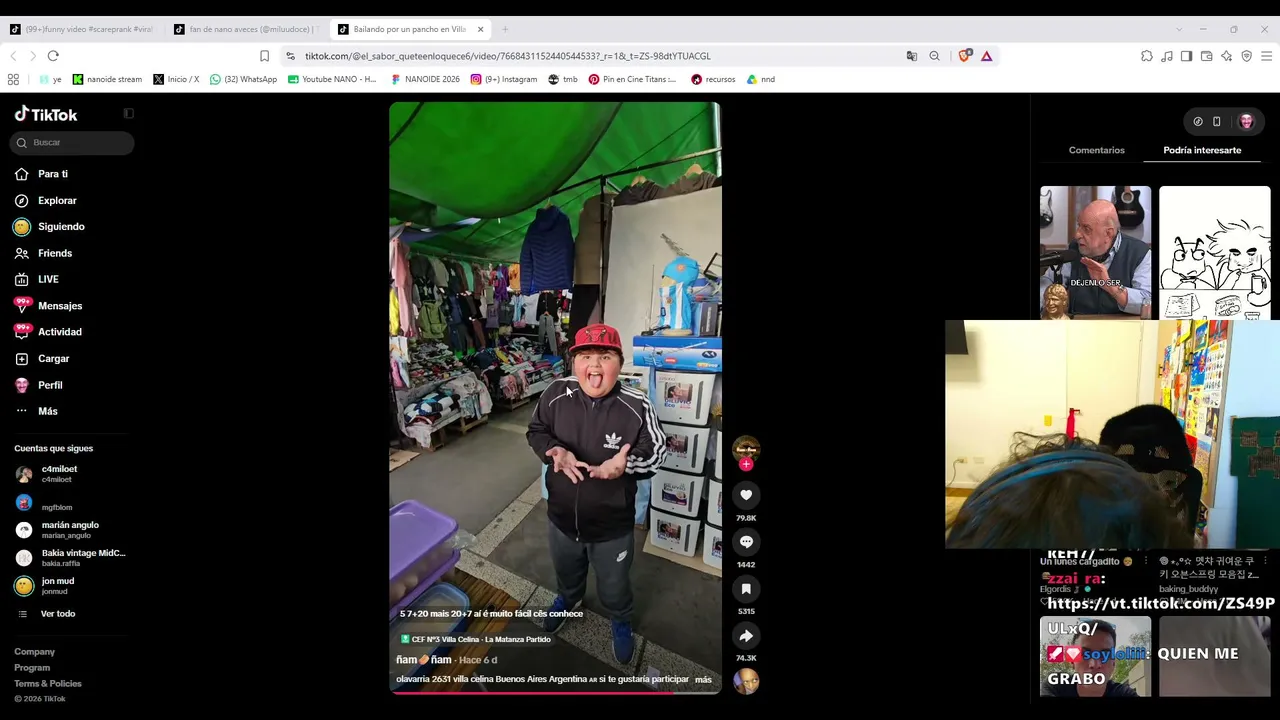Image resolution: width=1280 pixels, height=720 pixels.
Task: Bookmark this page in the address bar
Action: pos(264,56)
